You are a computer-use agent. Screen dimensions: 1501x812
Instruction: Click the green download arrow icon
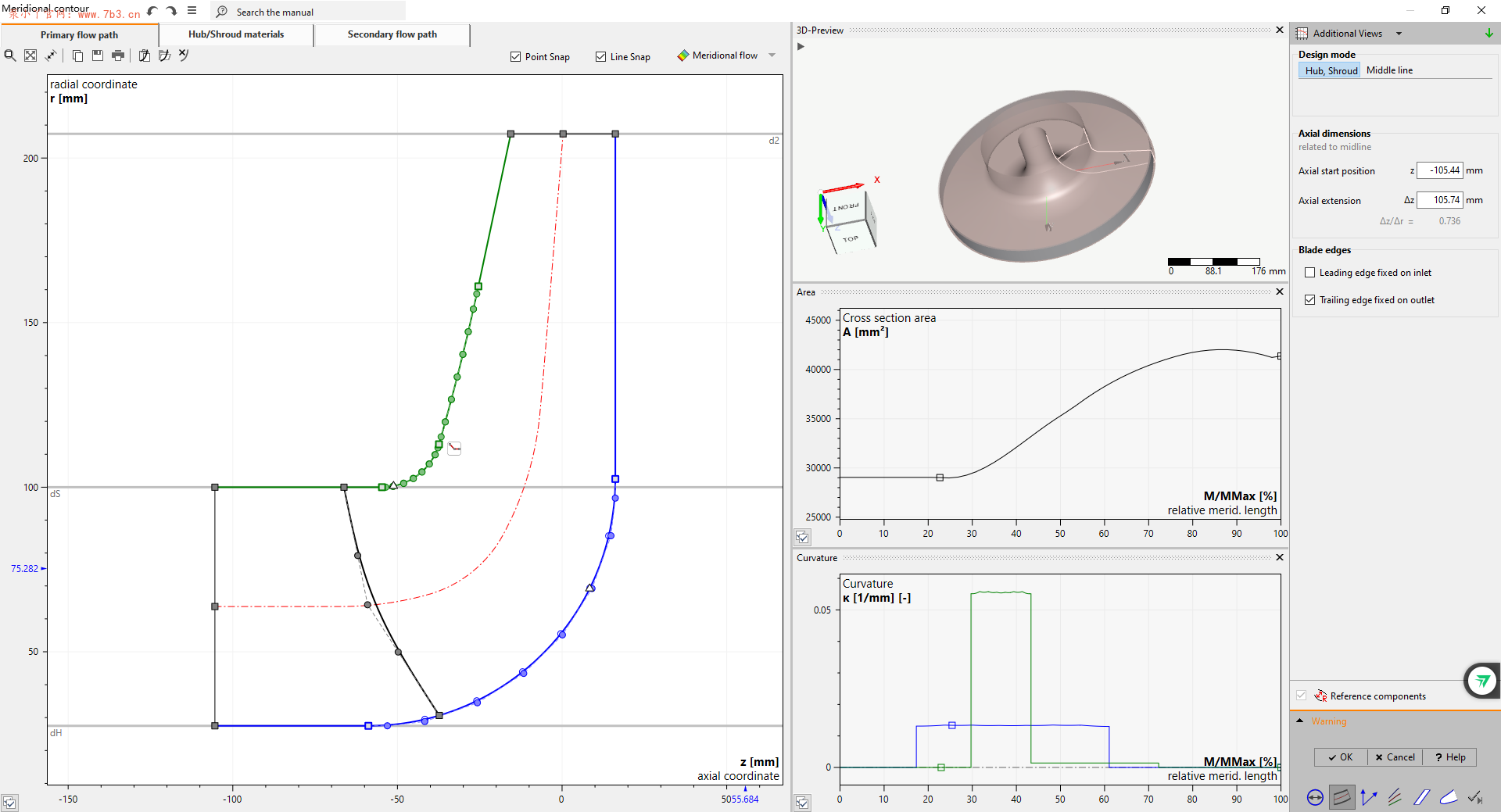click(1488, 33)
